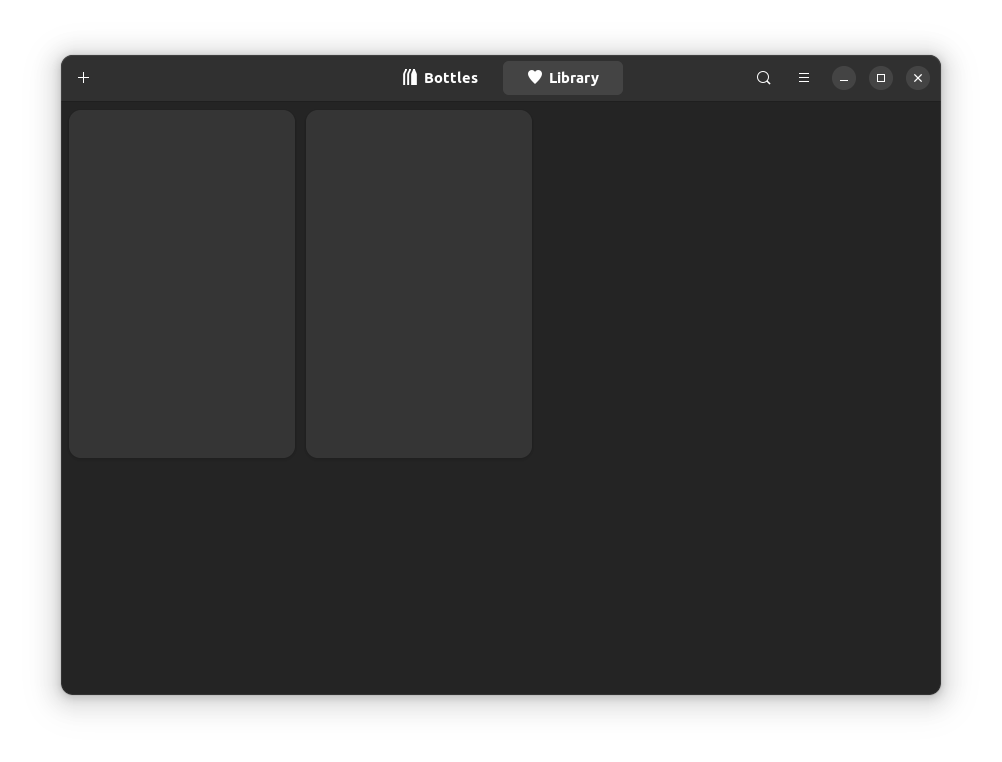This screenshot has width=1002, height=762.
Task: Click the three-line menu icon near the window controls
Action: (x=803, y=77)
